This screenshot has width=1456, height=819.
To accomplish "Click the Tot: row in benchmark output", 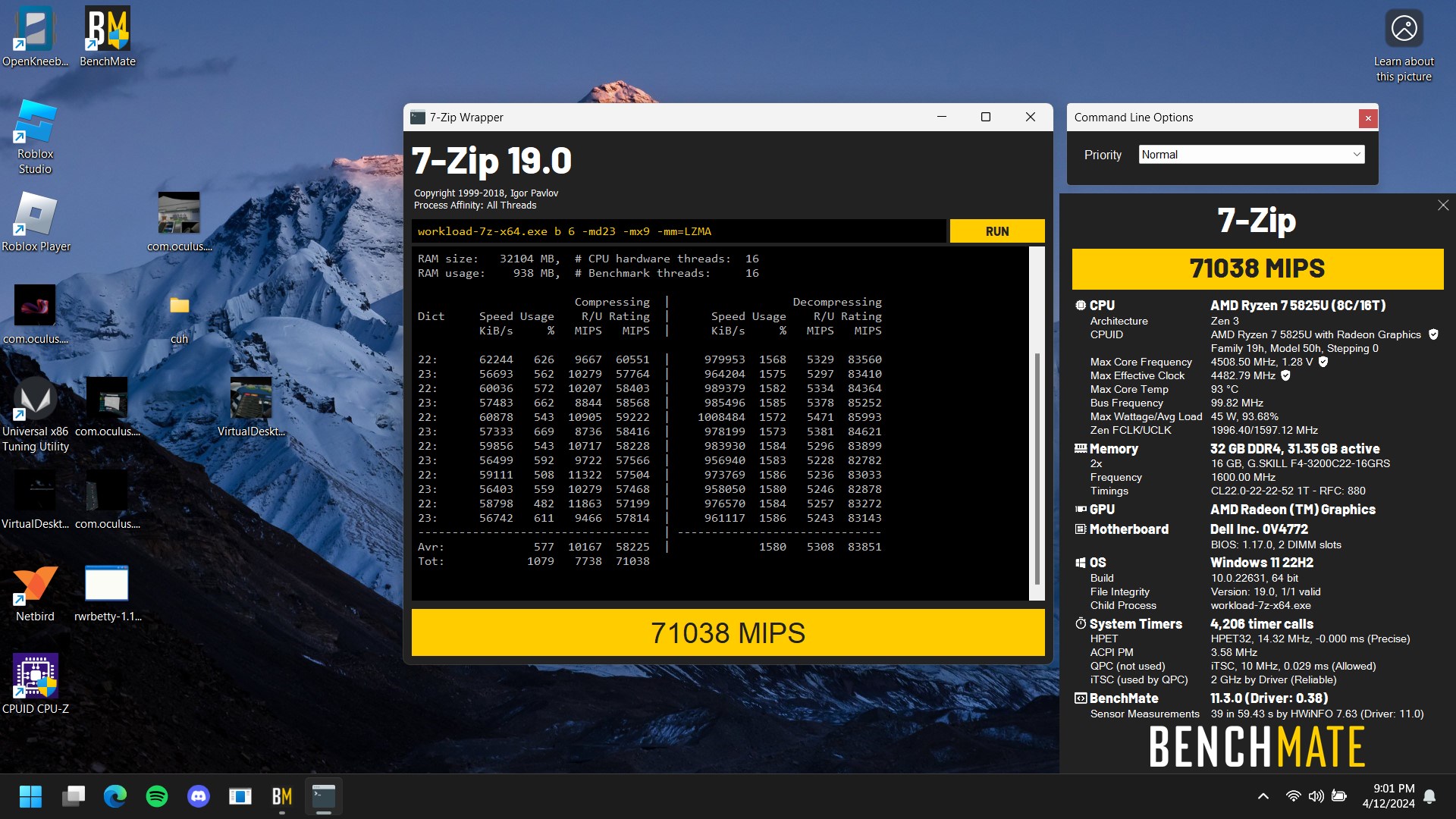I will pyautogui.click(x=533, y=561).
